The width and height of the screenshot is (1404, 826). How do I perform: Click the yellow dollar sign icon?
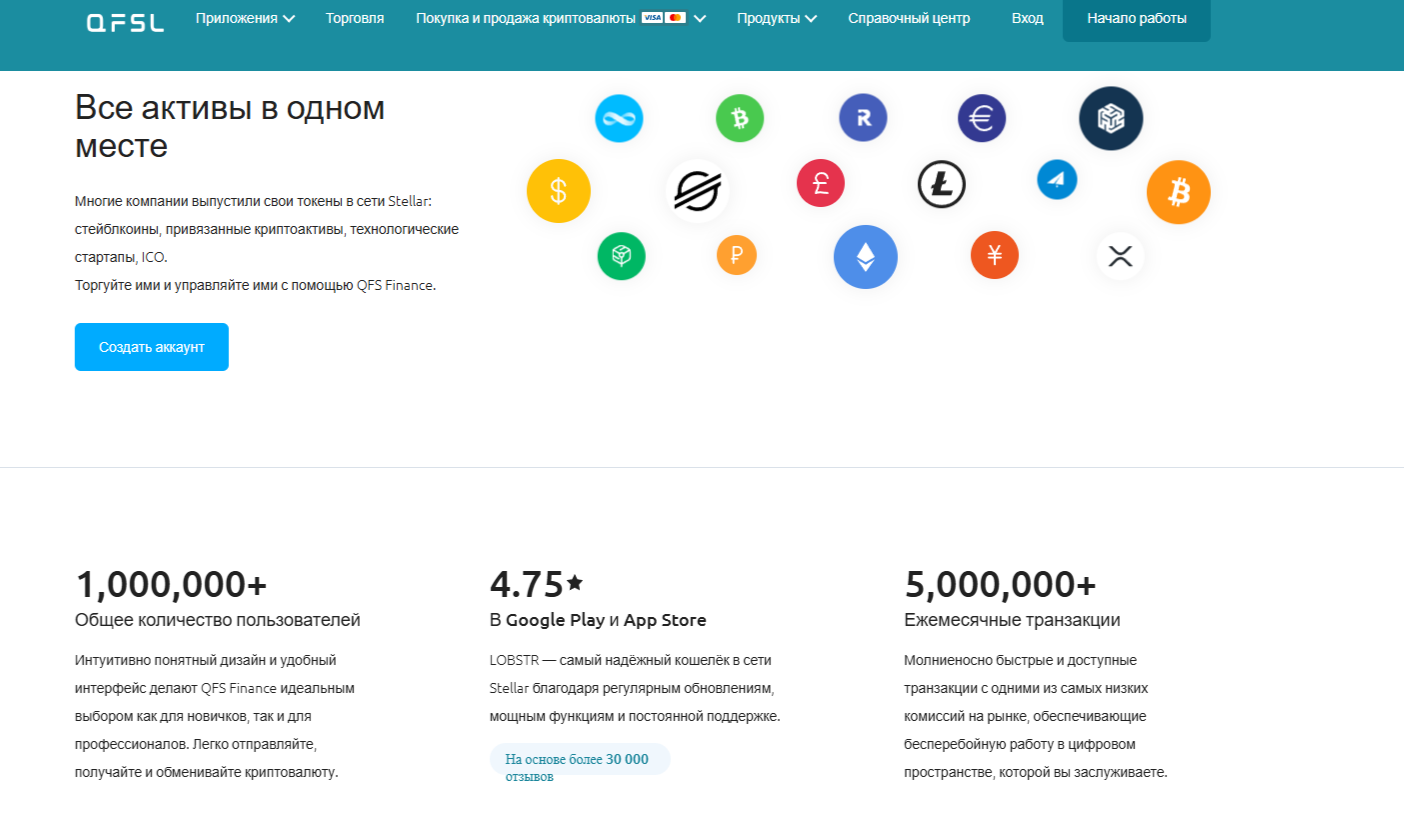[558, 191]
